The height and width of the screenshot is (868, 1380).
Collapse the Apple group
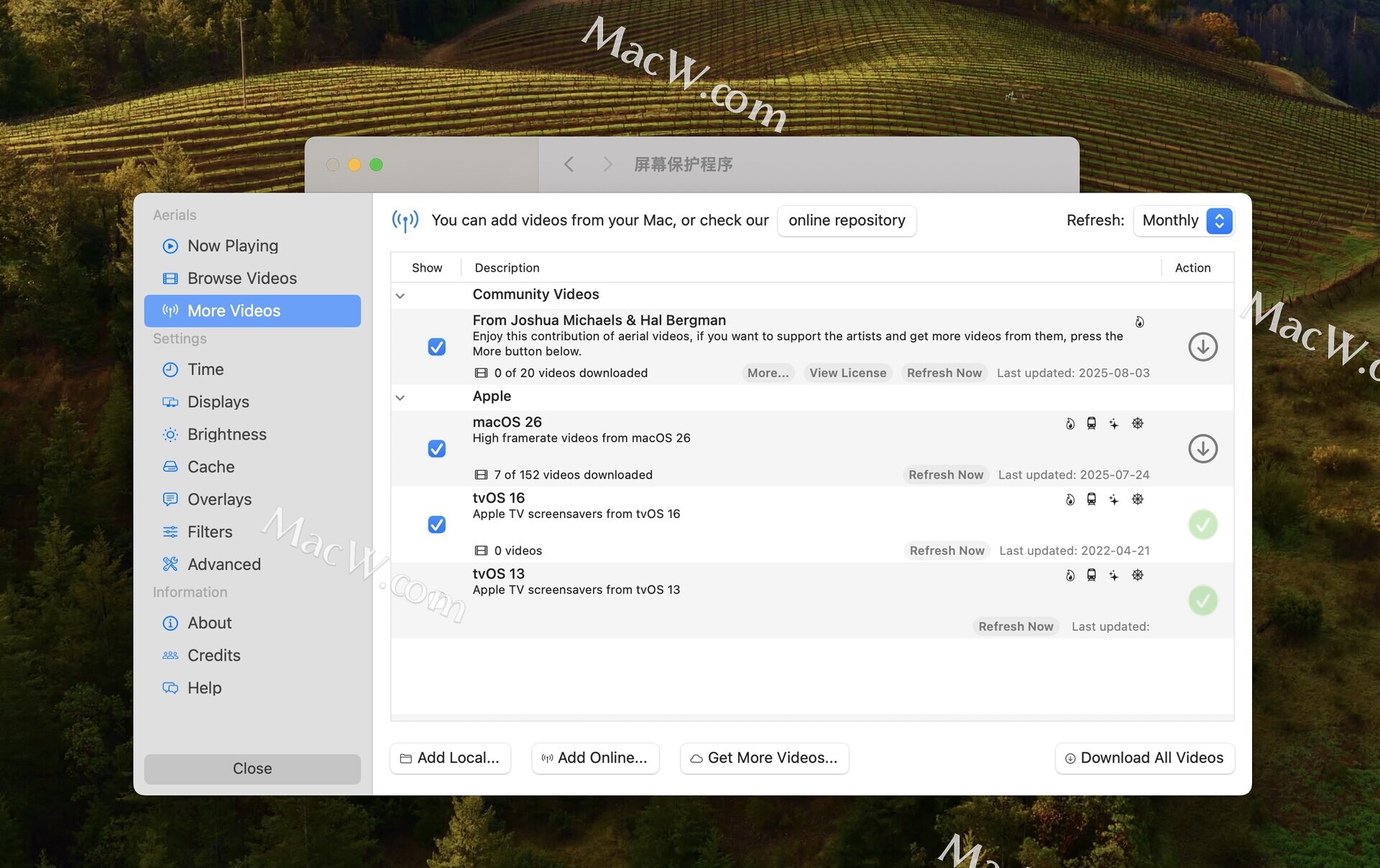400,397
